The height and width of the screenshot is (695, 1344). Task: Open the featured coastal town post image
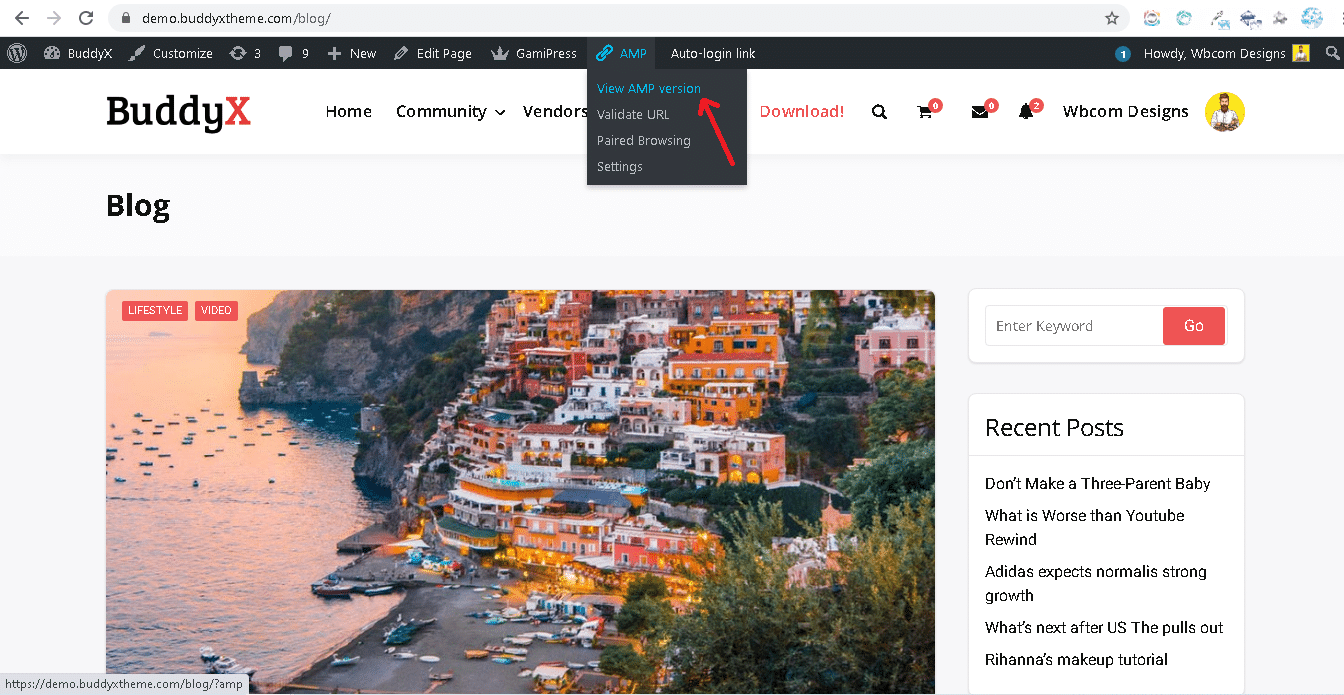point(520,492)
